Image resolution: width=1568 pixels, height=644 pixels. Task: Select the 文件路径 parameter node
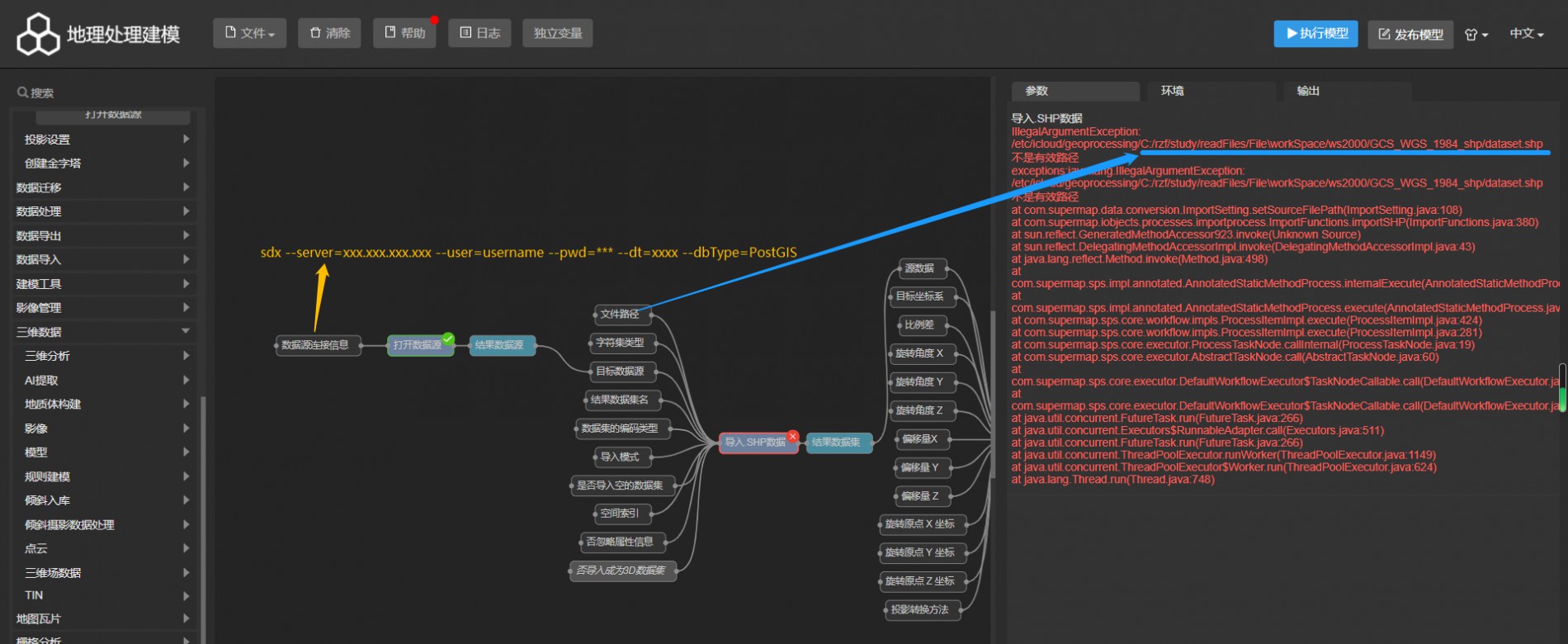[620, 315]
